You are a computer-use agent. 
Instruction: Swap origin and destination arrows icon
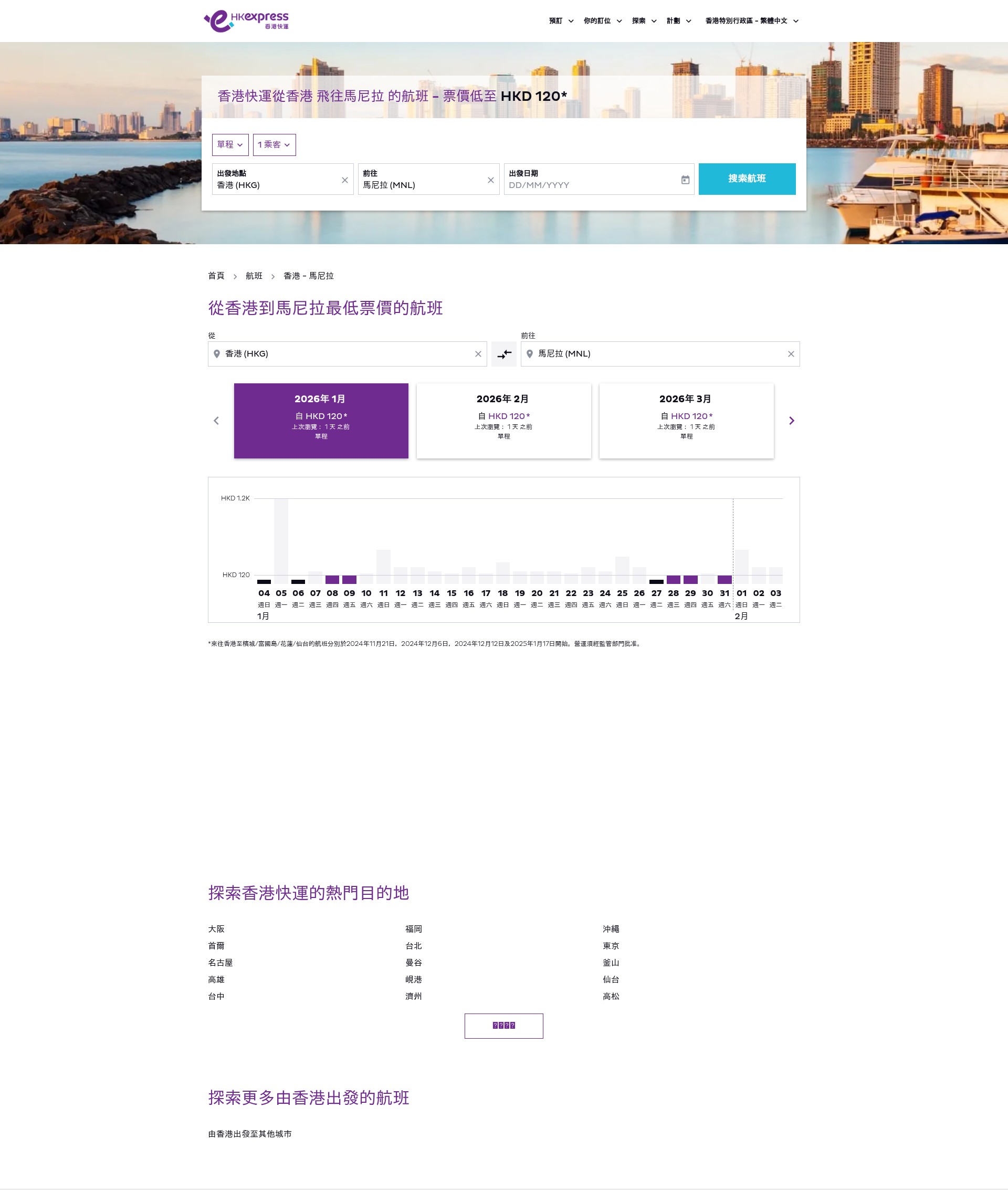coord(504,354)
